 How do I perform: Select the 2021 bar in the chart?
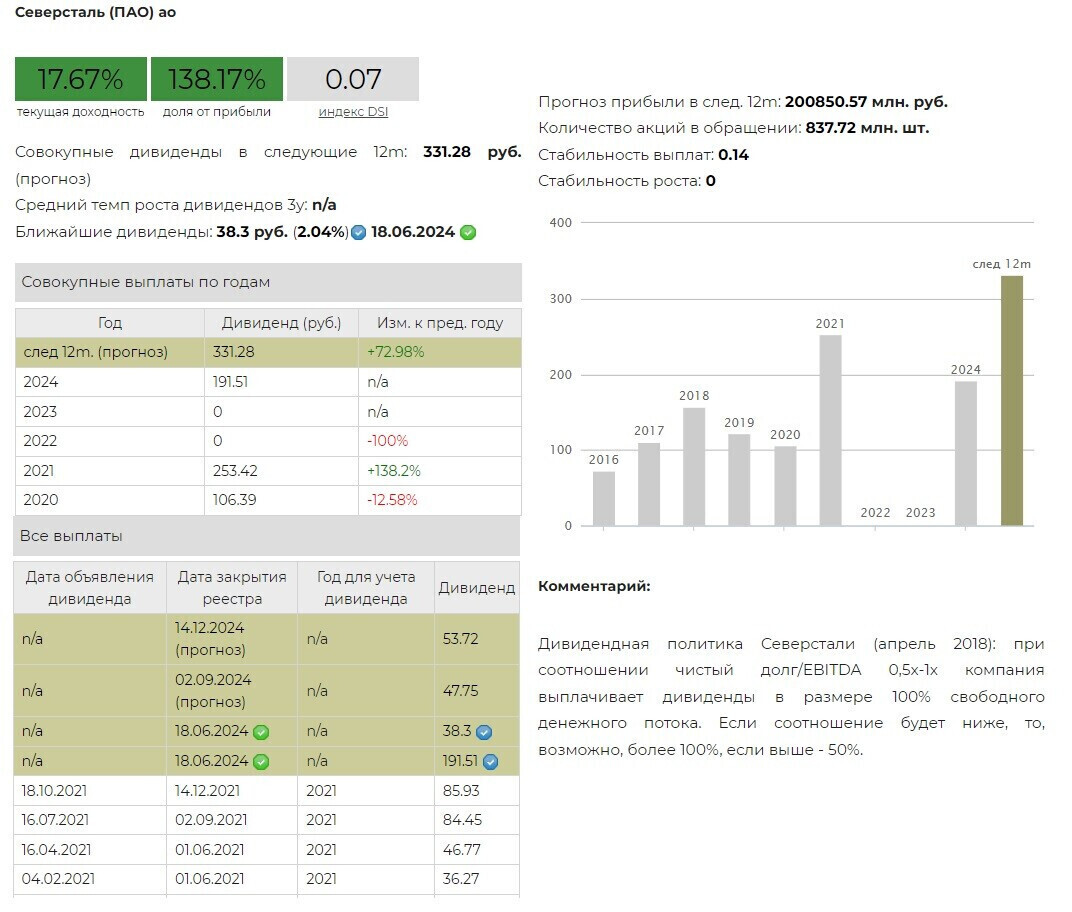[x=830, y=430]
